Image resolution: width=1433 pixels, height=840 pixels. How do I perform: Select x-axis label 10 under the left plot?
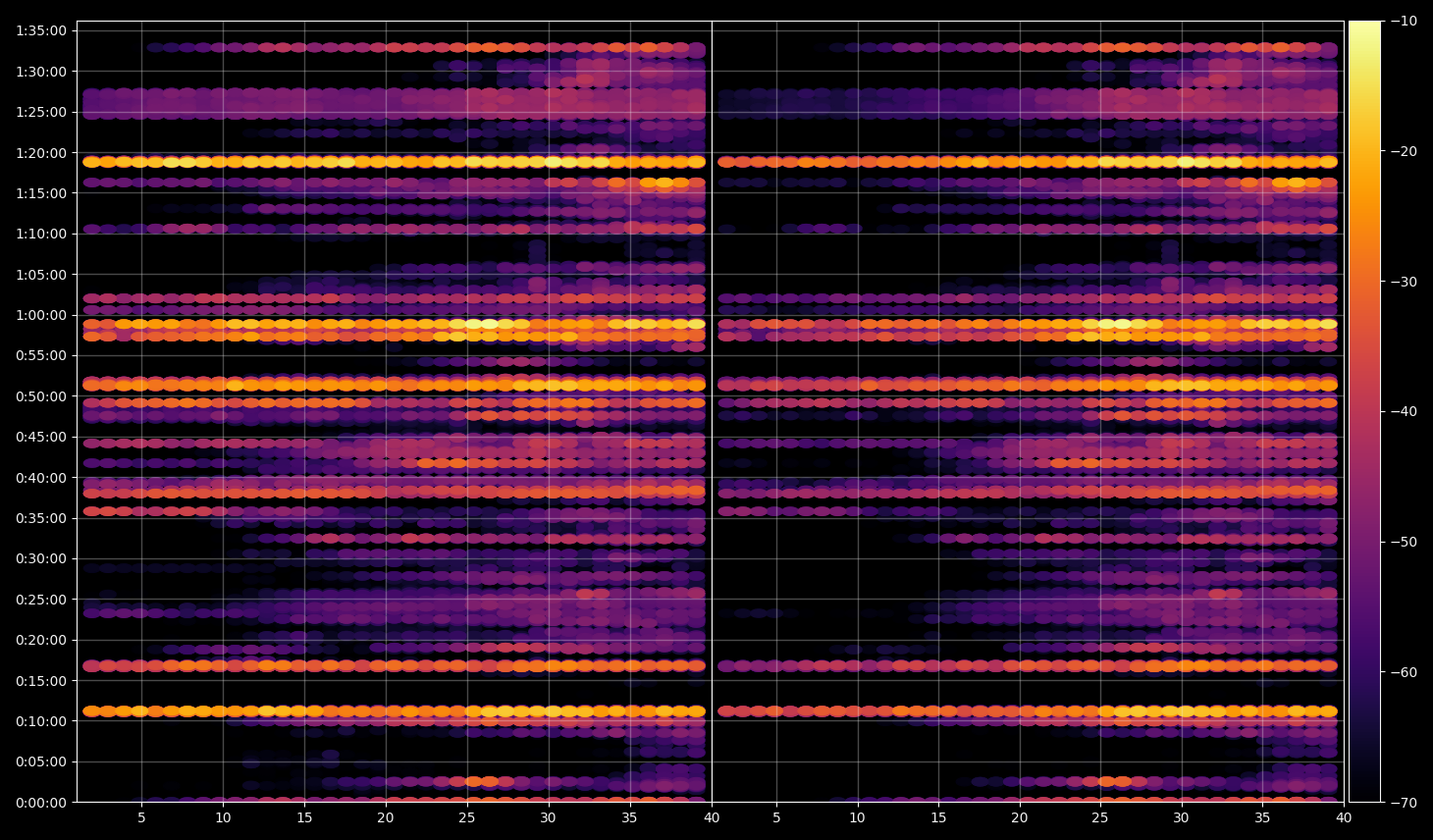[x=223, y=818]
